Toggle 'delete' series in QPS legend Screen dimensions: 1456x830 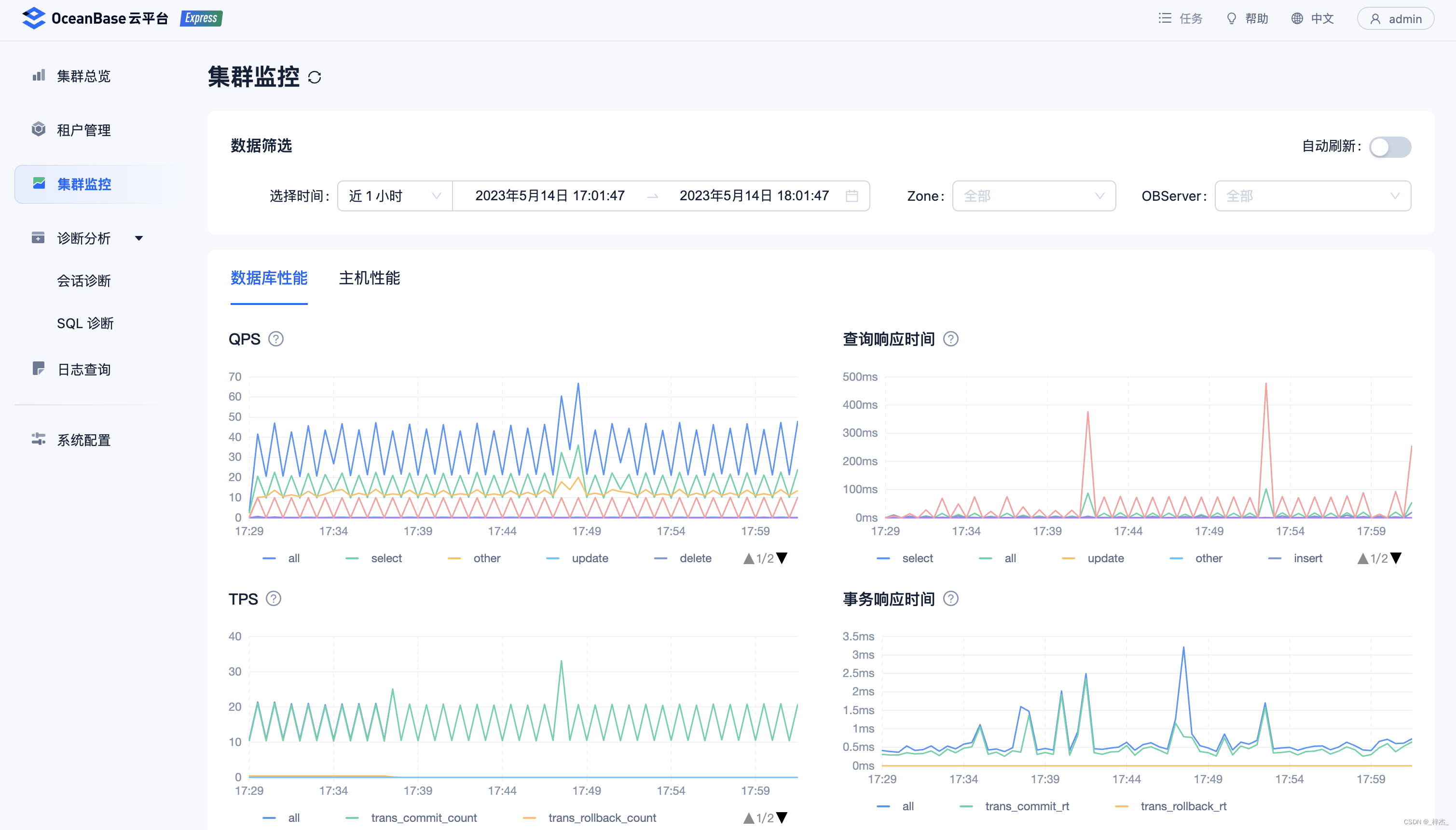pyautogui.click(x=683, y=558)
